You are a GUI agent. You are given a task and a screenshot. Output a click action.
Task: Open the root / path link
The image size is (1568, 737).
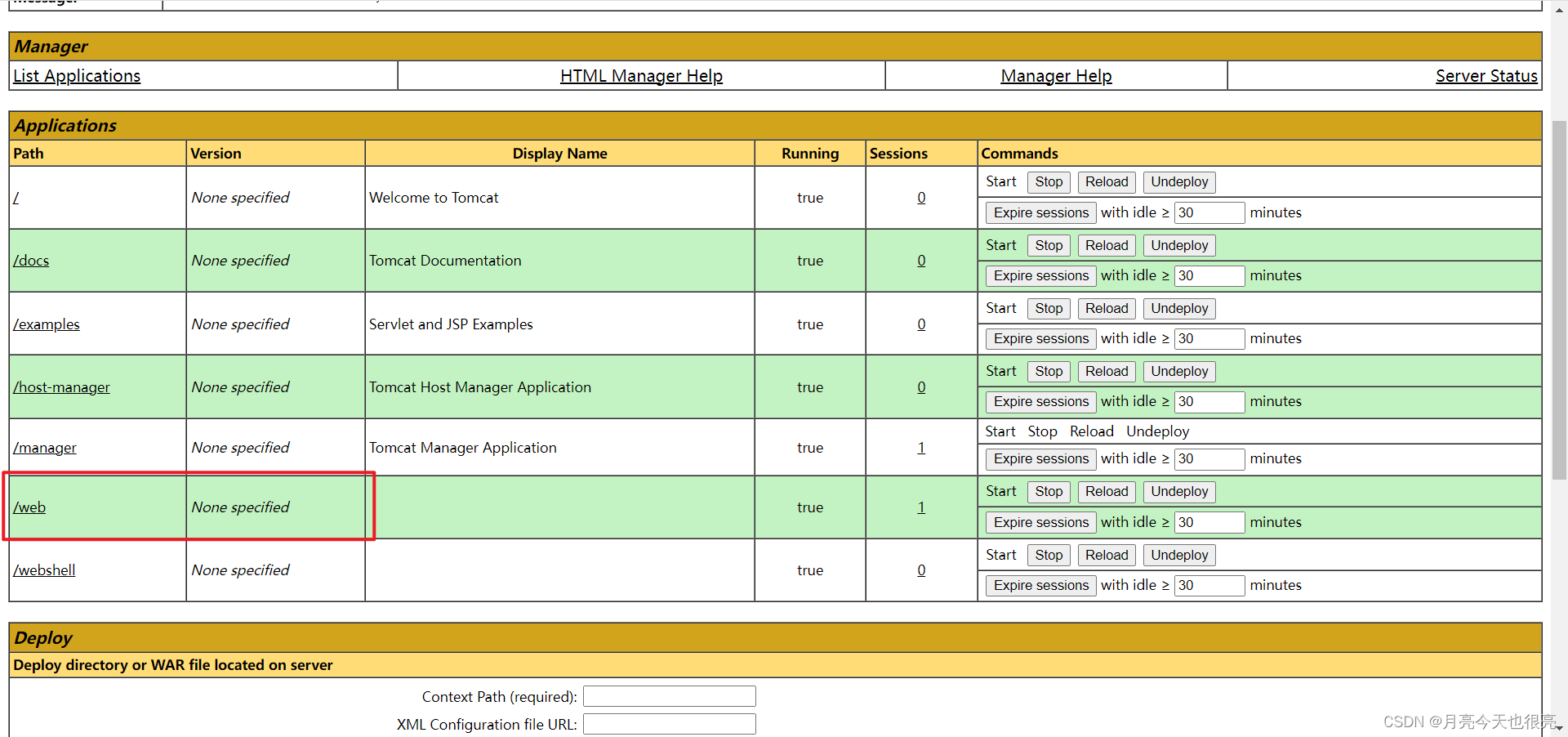tap(16, 198)
